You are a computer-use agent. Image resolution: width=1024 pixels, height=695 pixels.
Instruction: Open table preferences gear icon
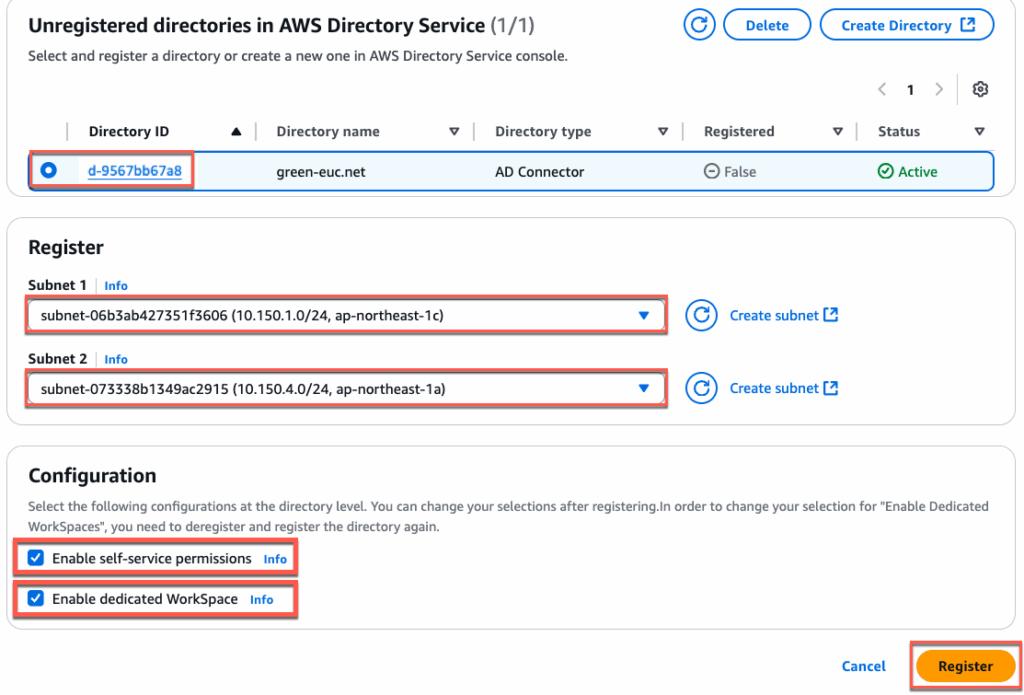[980, 90]
